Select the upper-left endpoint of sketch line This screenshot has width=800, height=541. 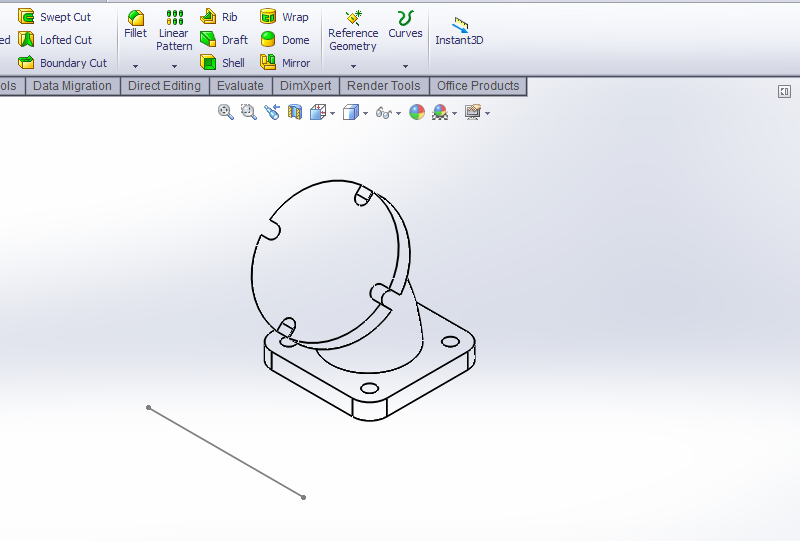point(148,407)
